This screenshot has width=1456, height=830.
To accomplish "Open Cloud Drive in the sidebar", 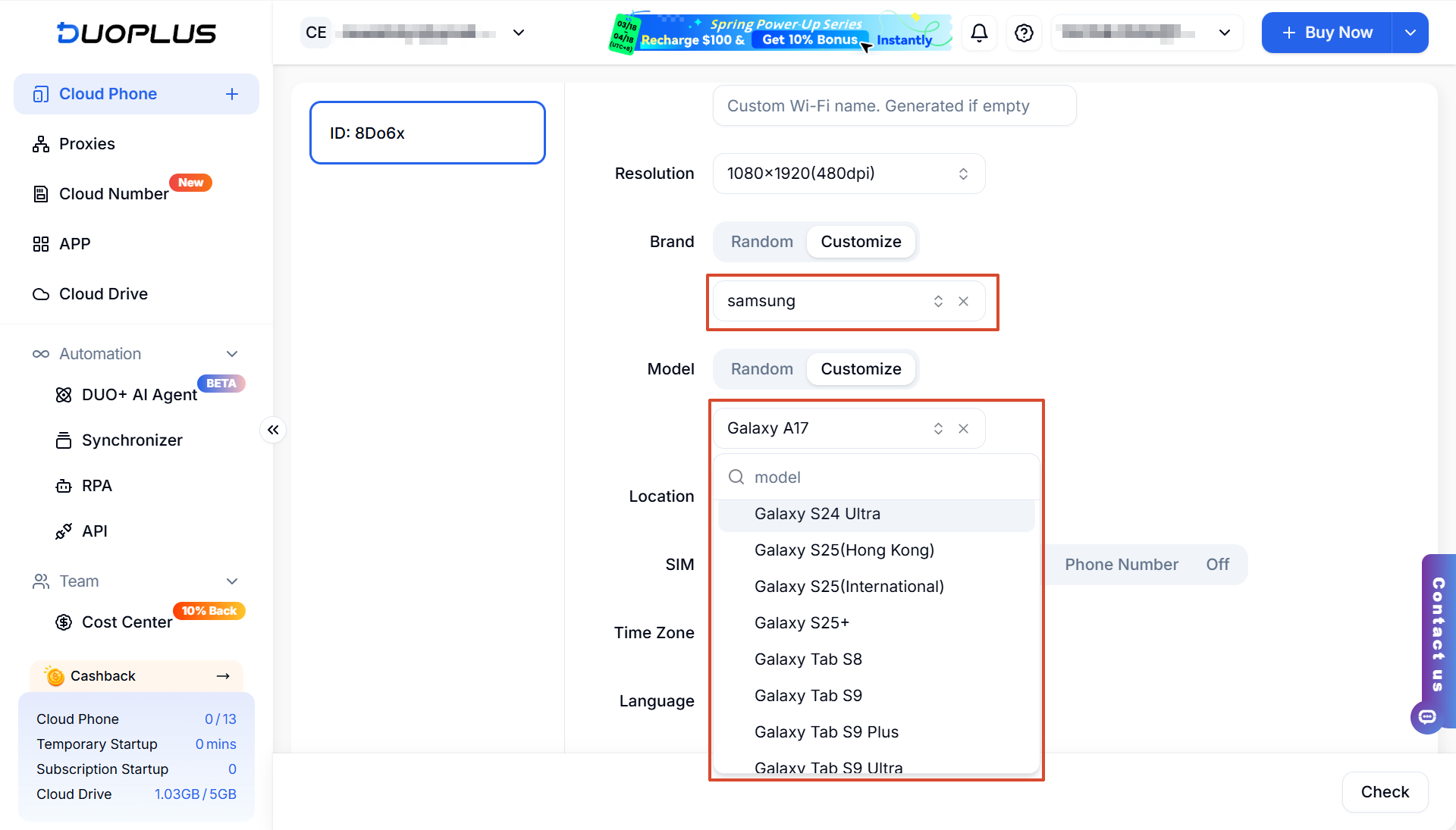I will [x=136, y=294].
